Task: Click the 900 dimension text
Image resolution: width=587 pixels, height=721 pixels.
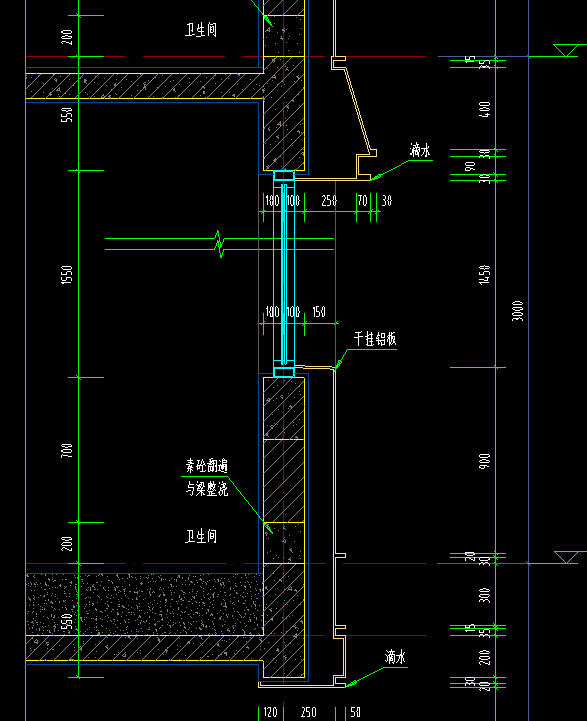Action: click(x=485, y=461)
